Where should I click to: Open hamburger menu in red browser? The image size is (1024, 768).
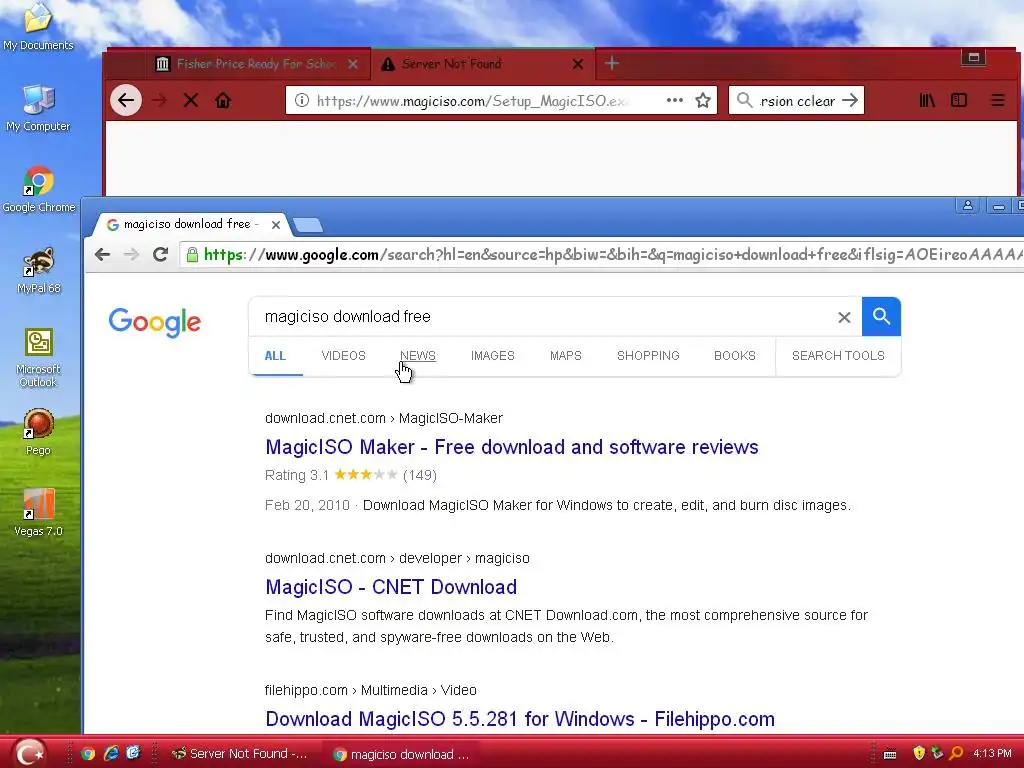click(997, 101)
